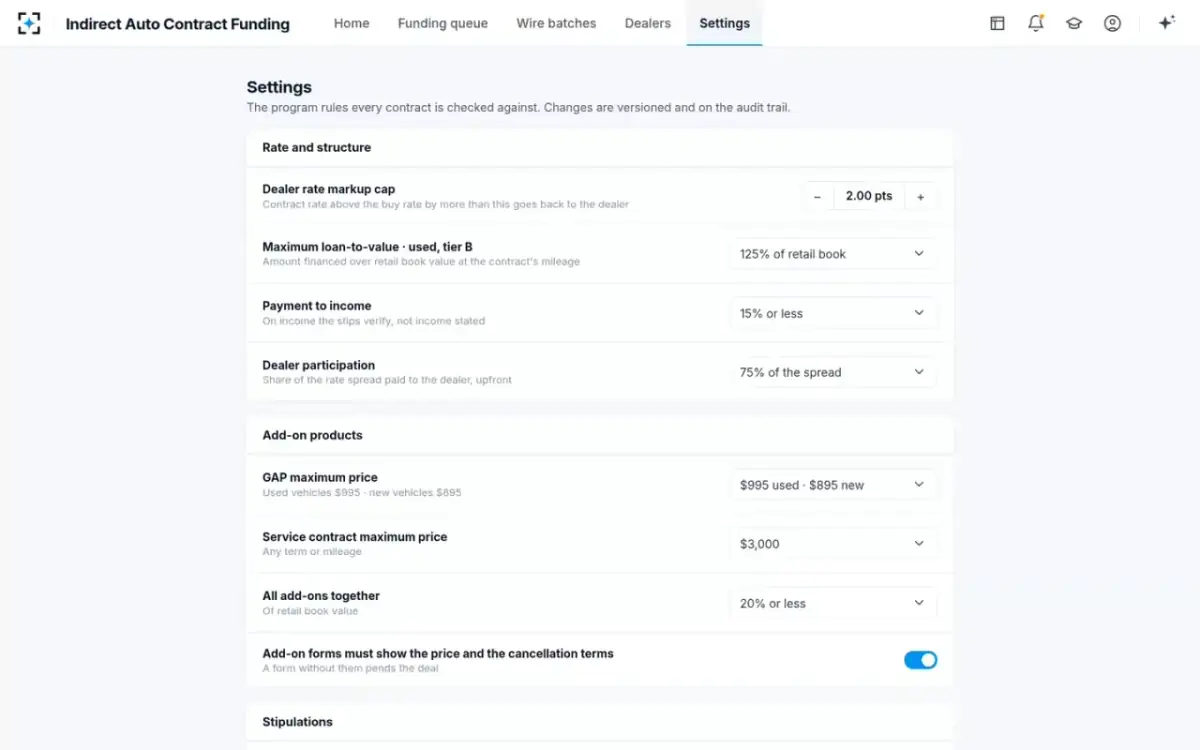Increase dealer rate markup cap
1200x750 pixels.
click(921, 197)
